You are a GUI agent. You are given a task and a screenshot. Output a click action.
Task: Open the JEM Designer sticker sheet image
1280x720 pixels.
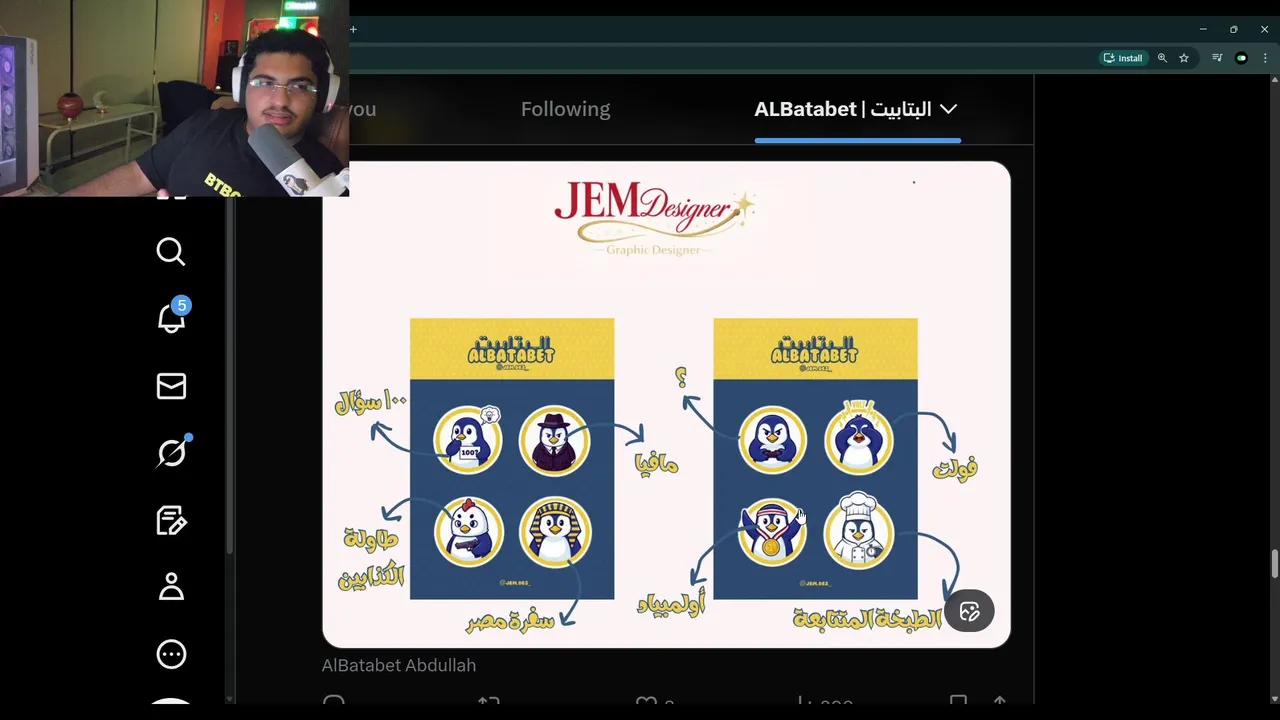[666, 404]
